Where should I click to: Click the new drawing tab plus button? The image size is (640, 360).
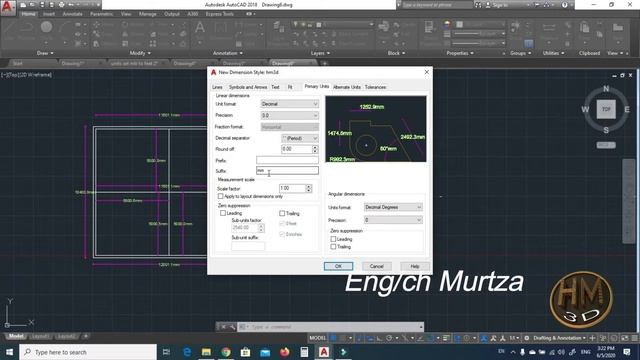click(324, 63)
